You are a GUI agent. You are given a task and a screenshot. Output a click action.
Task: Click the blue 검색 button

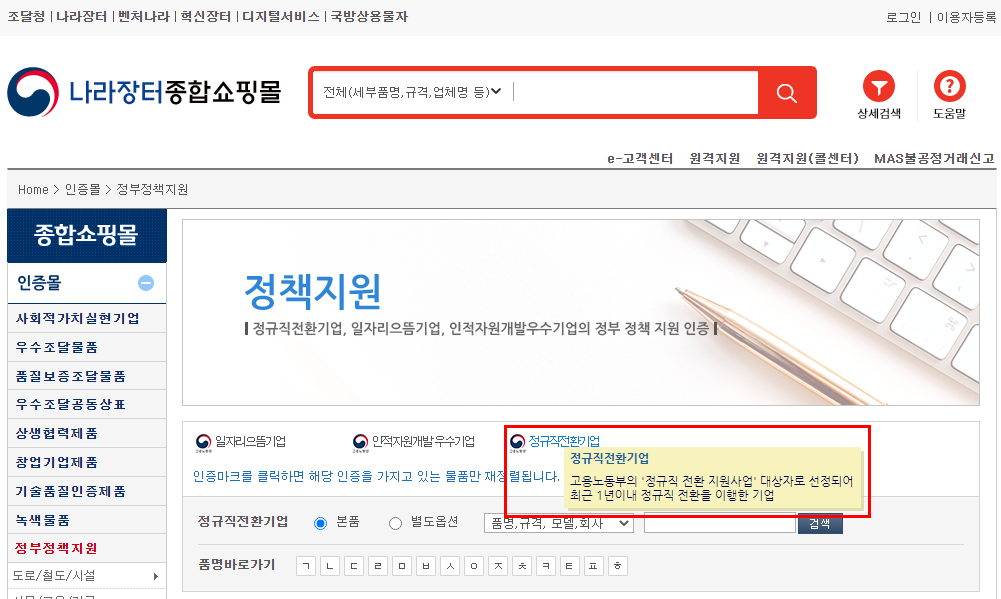(820, 524)
